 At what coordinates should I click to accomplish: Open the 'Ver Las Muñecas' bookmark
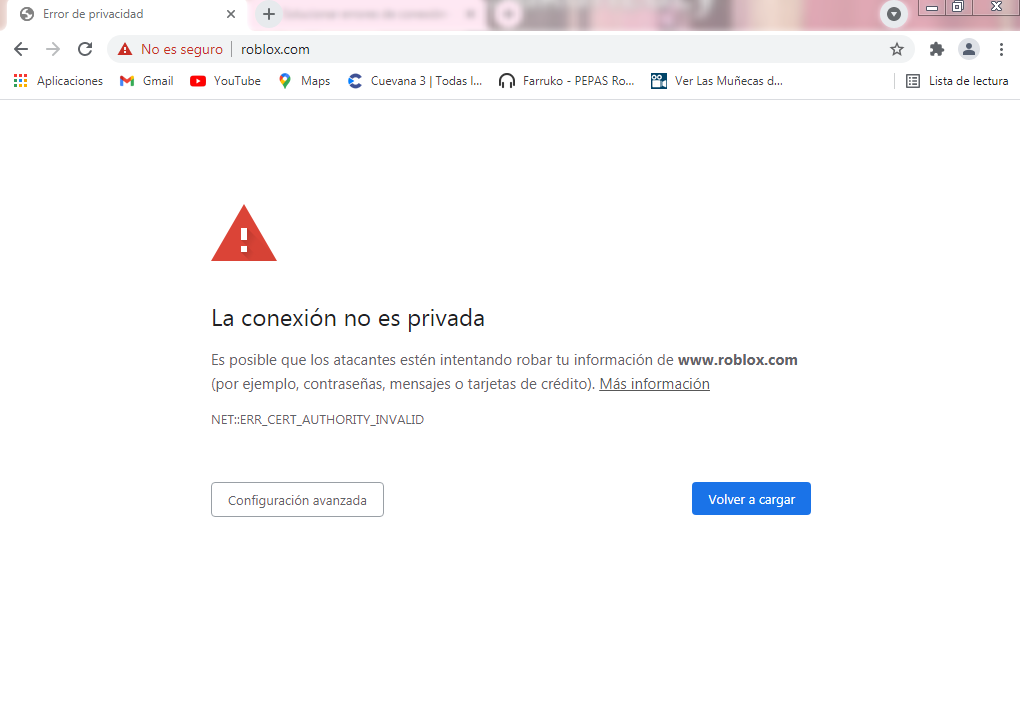click(716, 81)
